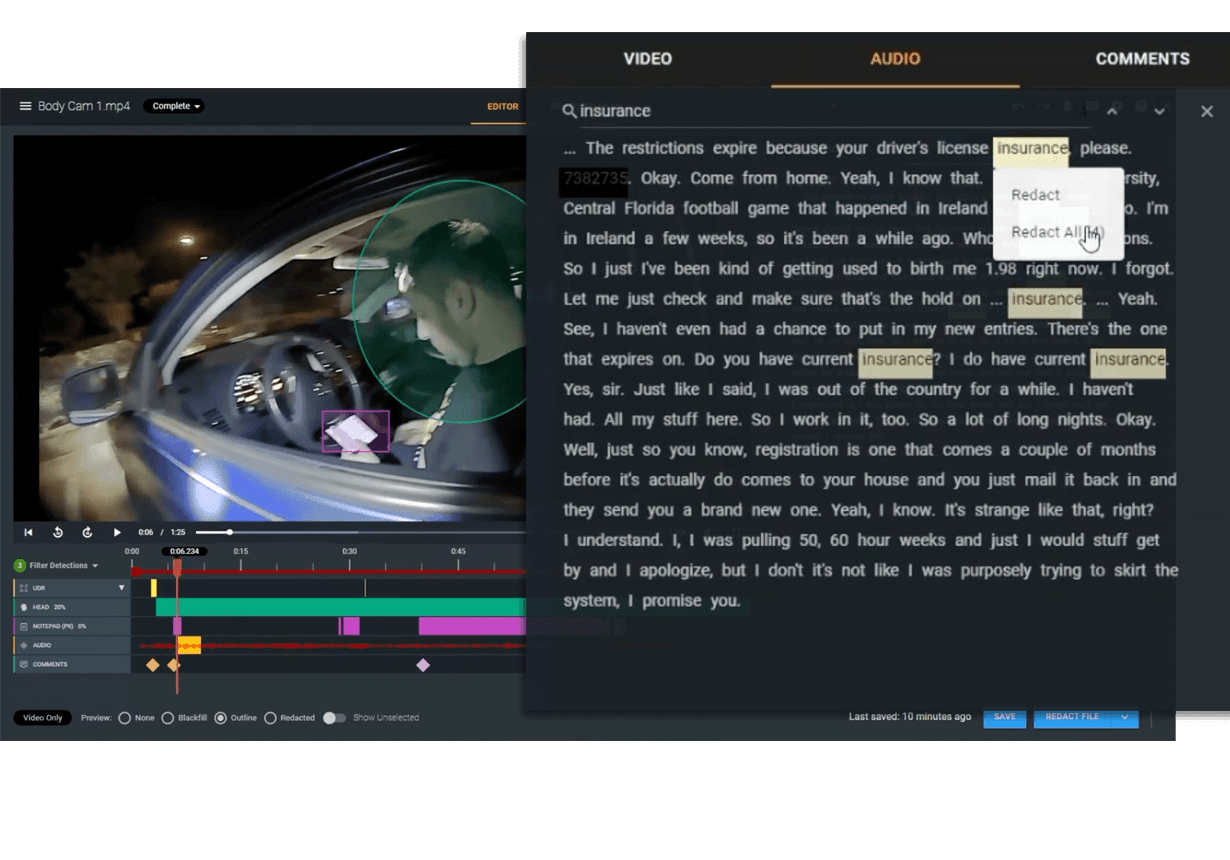The height and width of the screenshot is (860, 1230).
Task: Click the HEAD detection track icon
Action: coord(24,606)
